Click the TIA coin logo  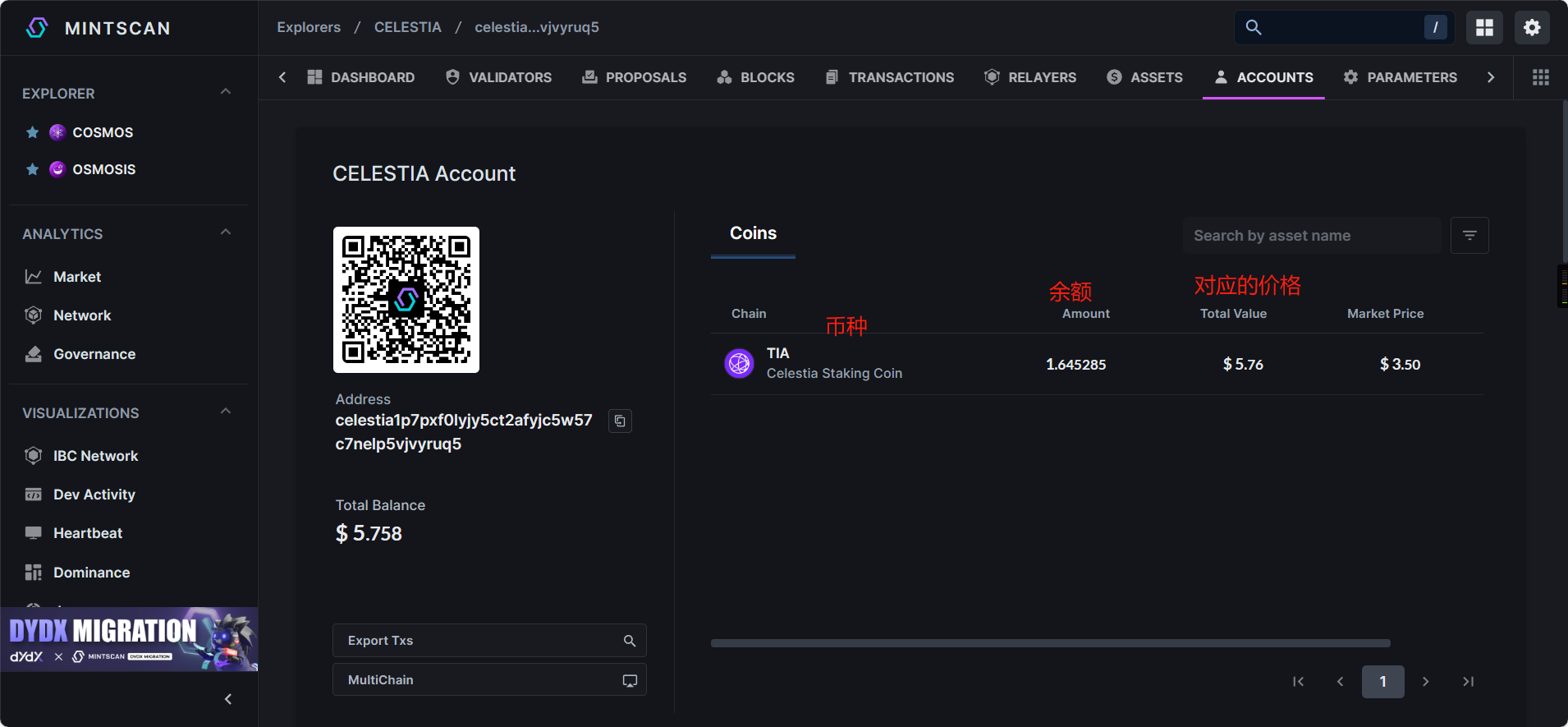click(x=739, y=363)
